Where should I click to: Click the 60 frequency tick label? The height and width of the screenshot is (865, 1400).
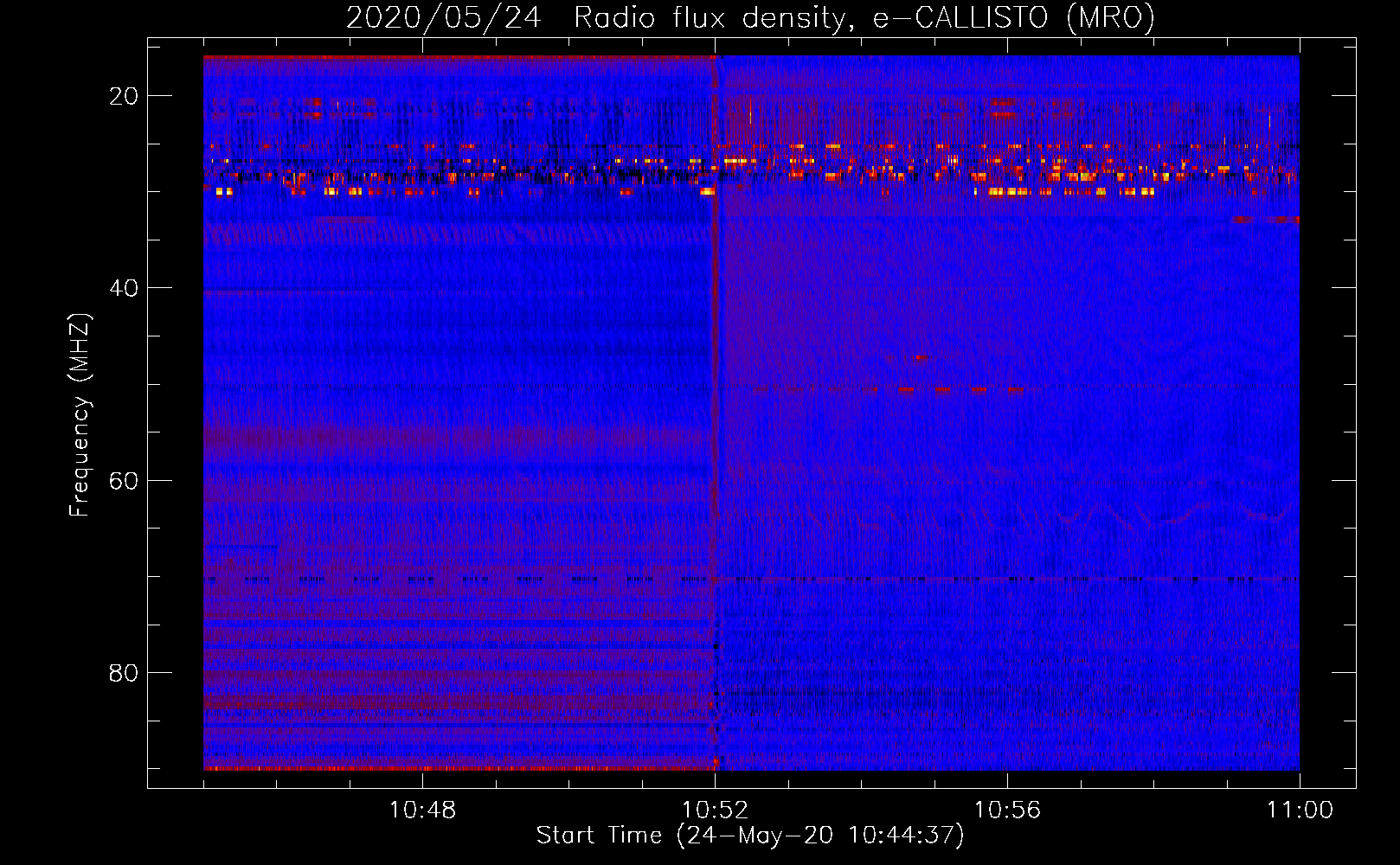pos(124,480)
